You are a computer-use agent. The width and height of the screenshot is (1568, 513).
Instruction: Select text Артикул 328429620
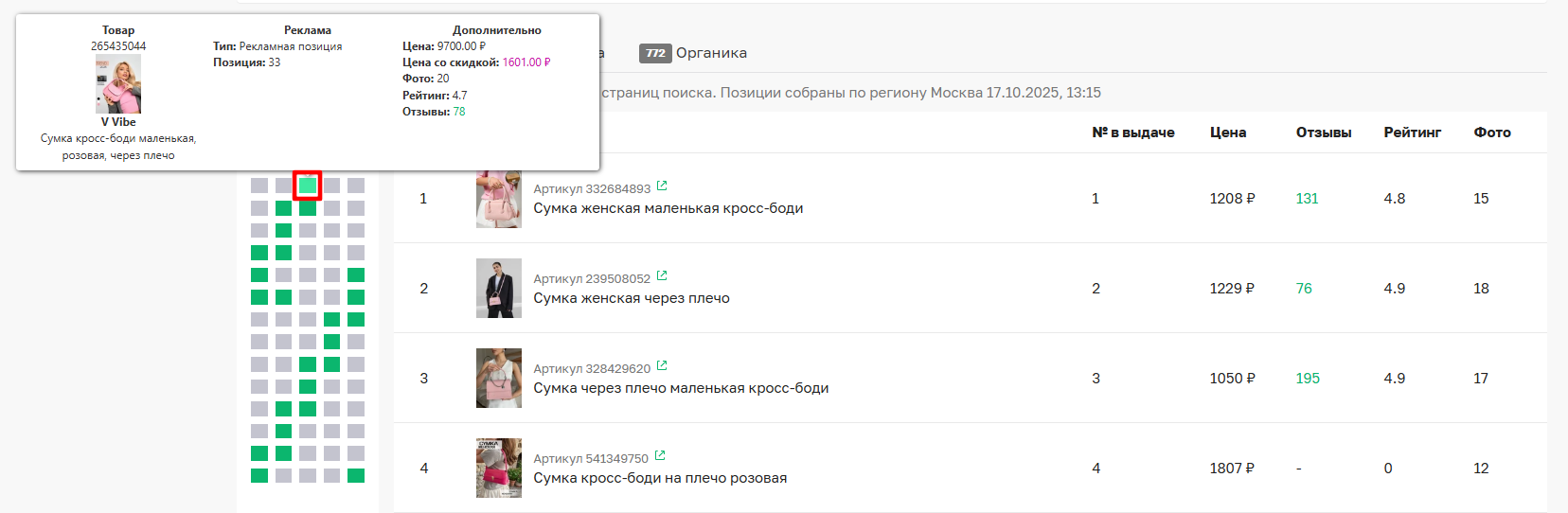pyautogui.click(x=592, y=369)
